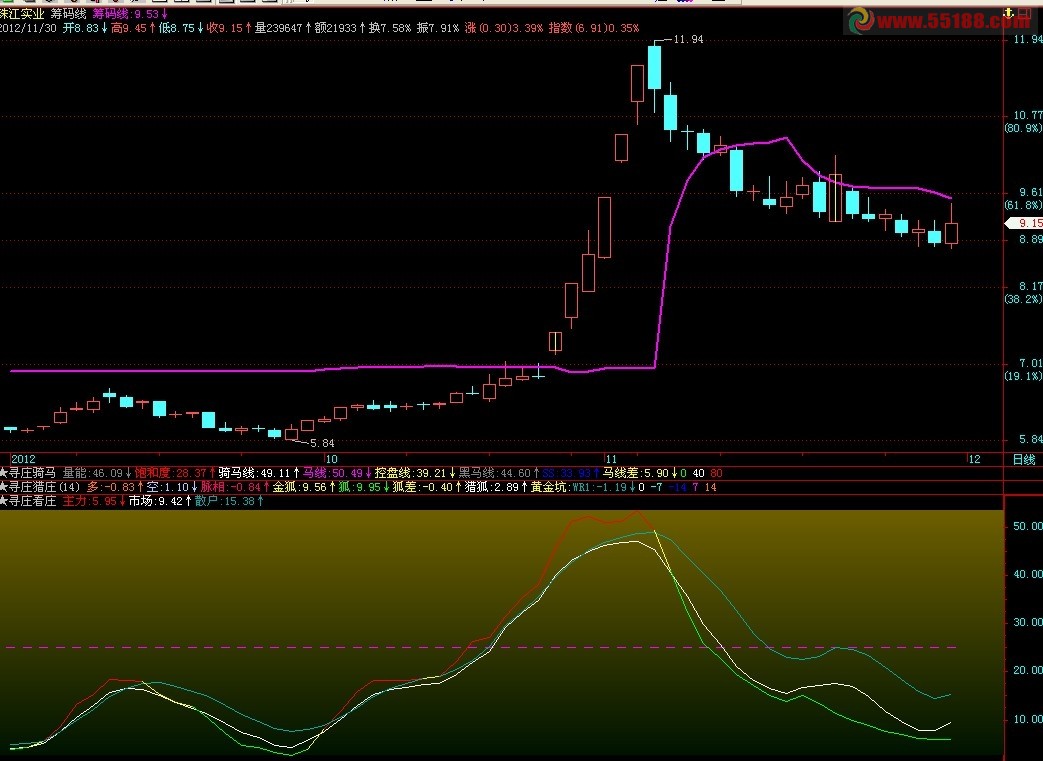Open the 日线 period selector
The image size is (1043, 761).
click(x=1023, y=459)
